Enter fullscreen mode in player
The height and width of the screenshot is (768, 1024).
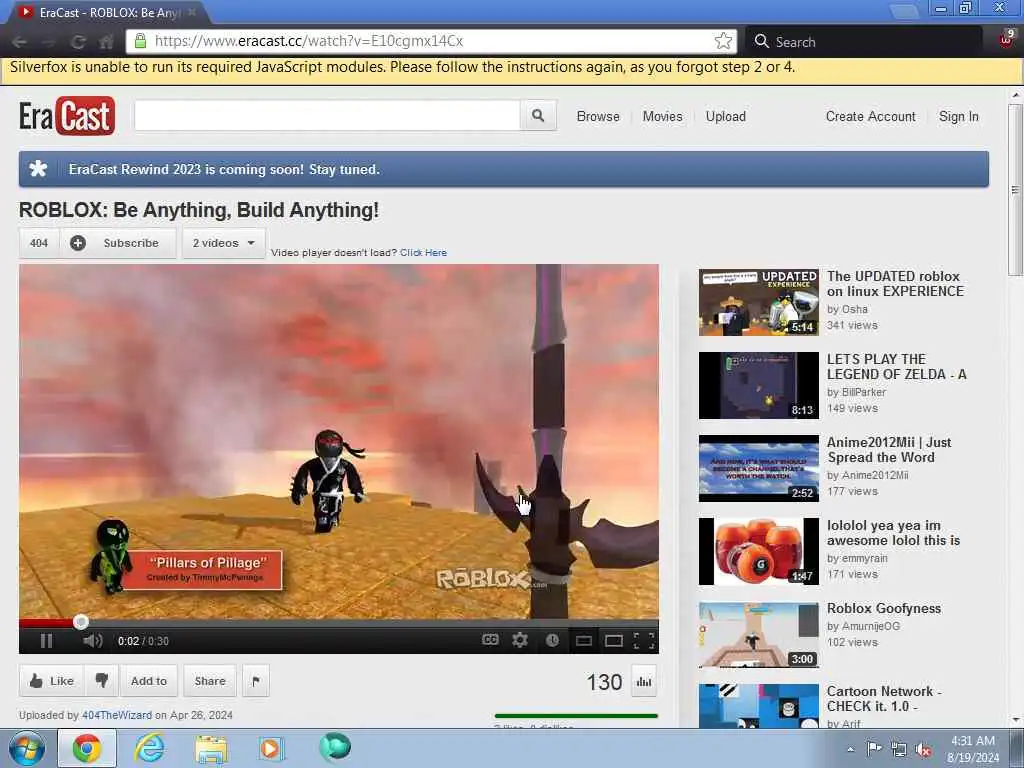click(x=644, y=641)
